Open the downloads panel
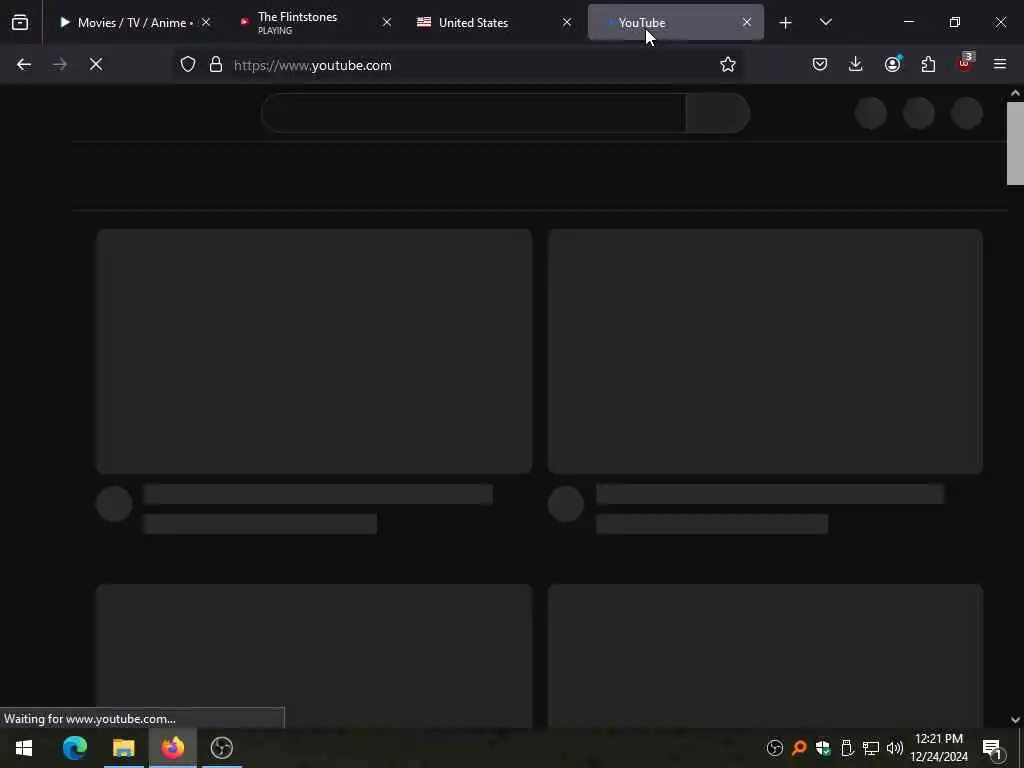The image size is (1024, 768). point(856,64)
